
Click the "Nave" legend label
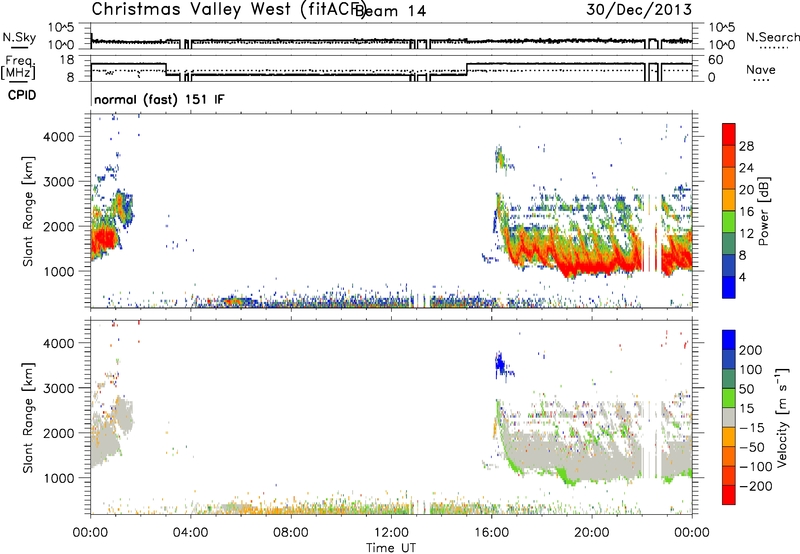click(761, 69)
